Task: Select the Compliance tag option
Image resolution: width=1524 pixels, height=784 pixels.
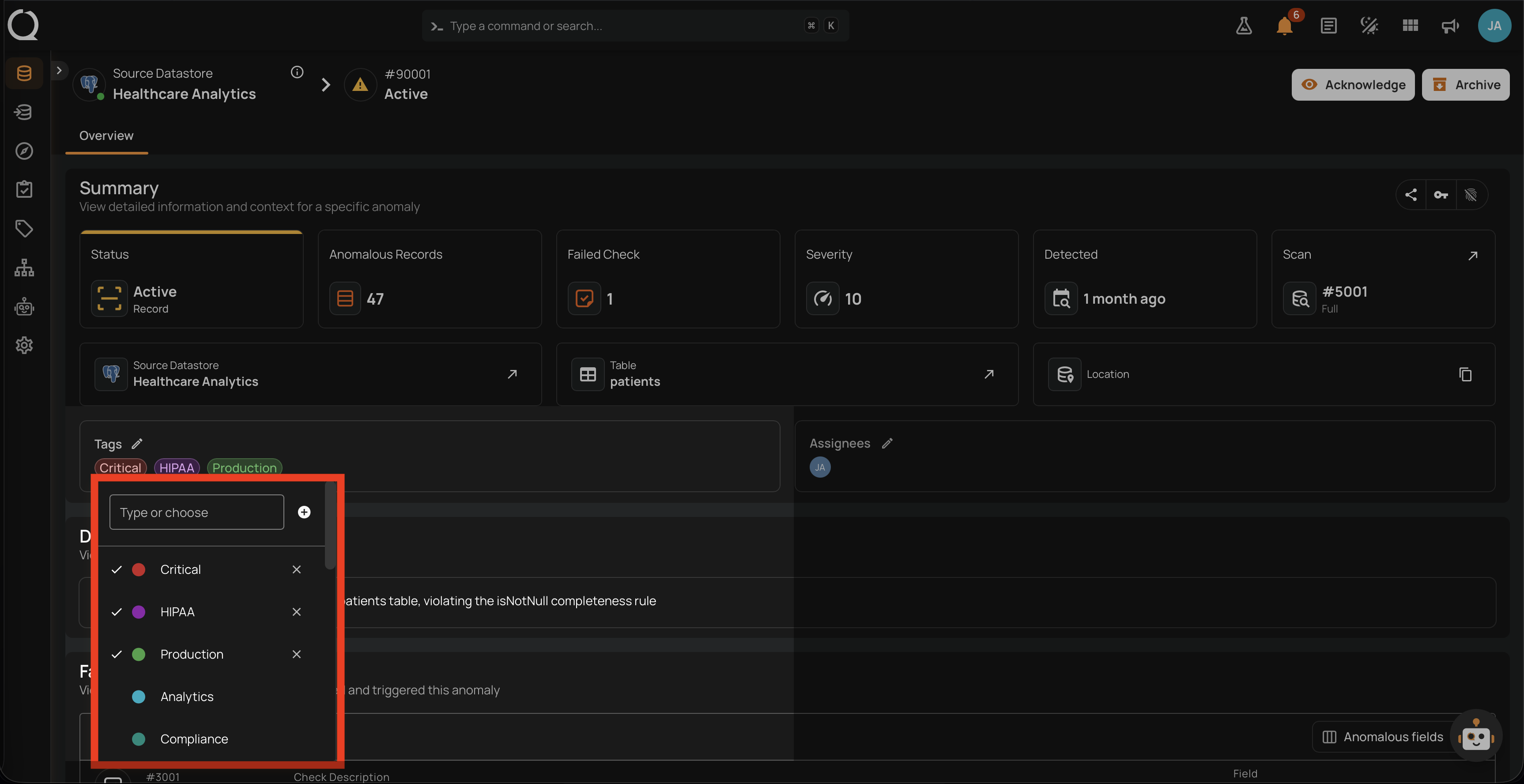Action: [x=211, y=739]
